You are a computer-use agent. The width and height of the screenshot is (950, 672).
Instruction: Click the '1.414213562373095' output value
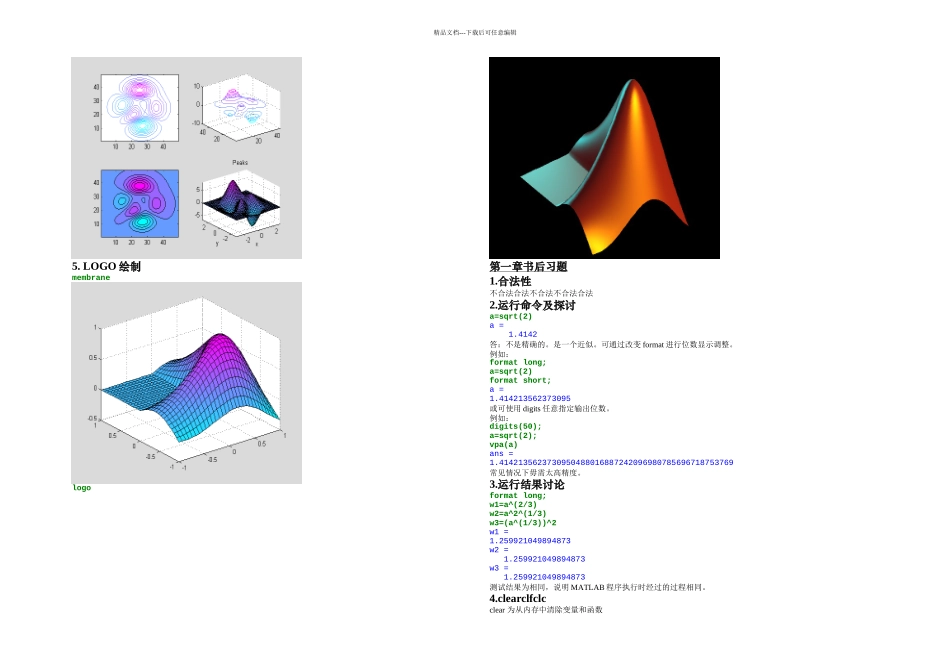click(530, 399)
